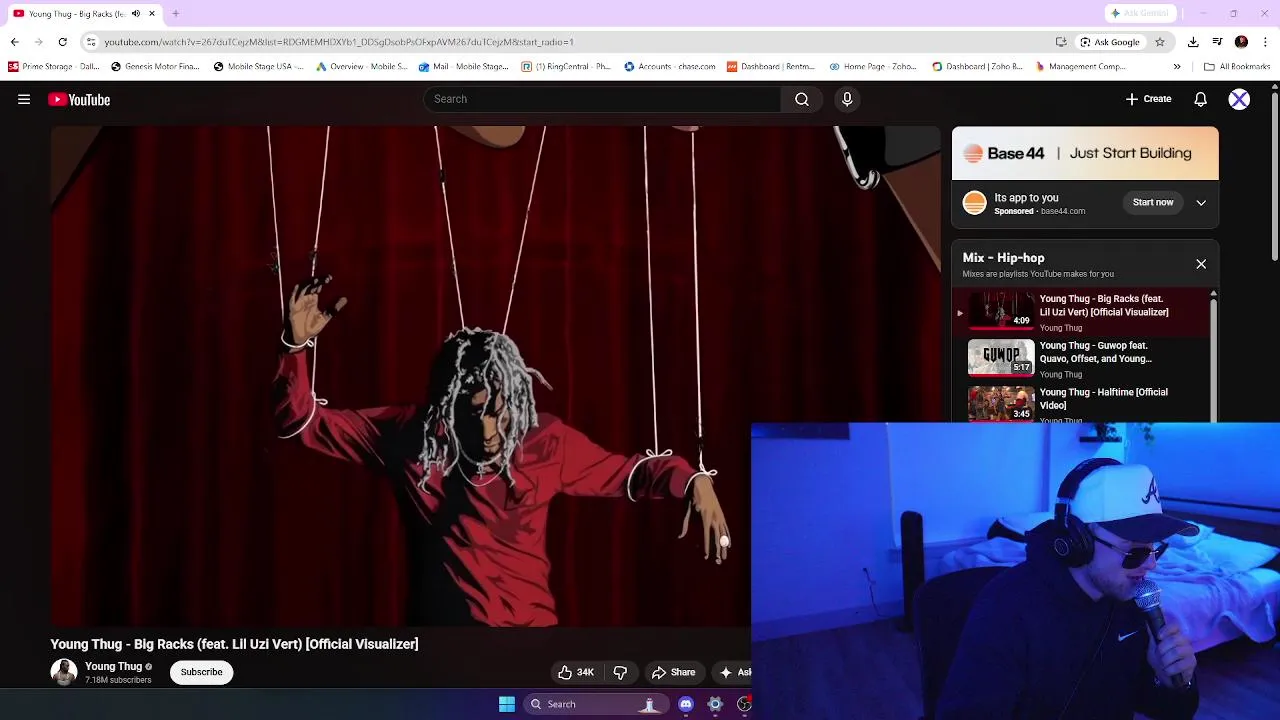
Task: Open the Windows Start menu
Action: pyautogui.click(x=507, y=704)
